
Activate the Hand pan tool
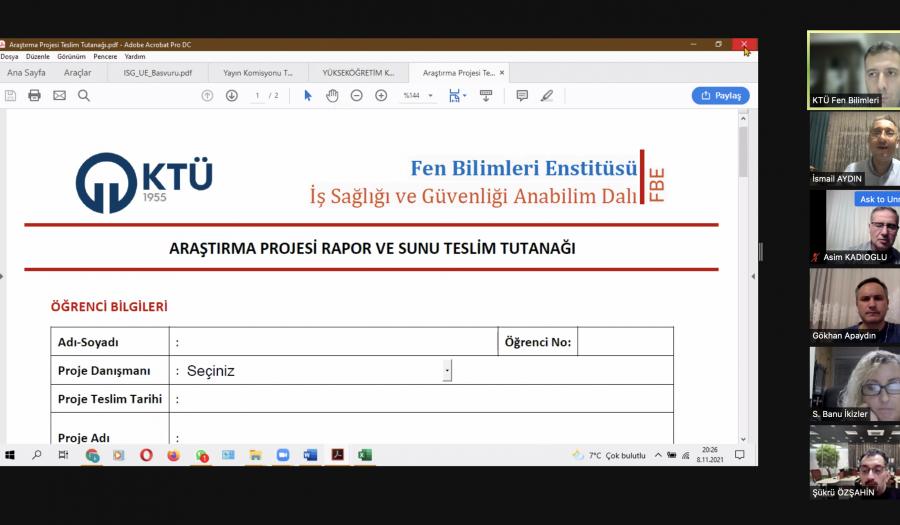[332, 96]
